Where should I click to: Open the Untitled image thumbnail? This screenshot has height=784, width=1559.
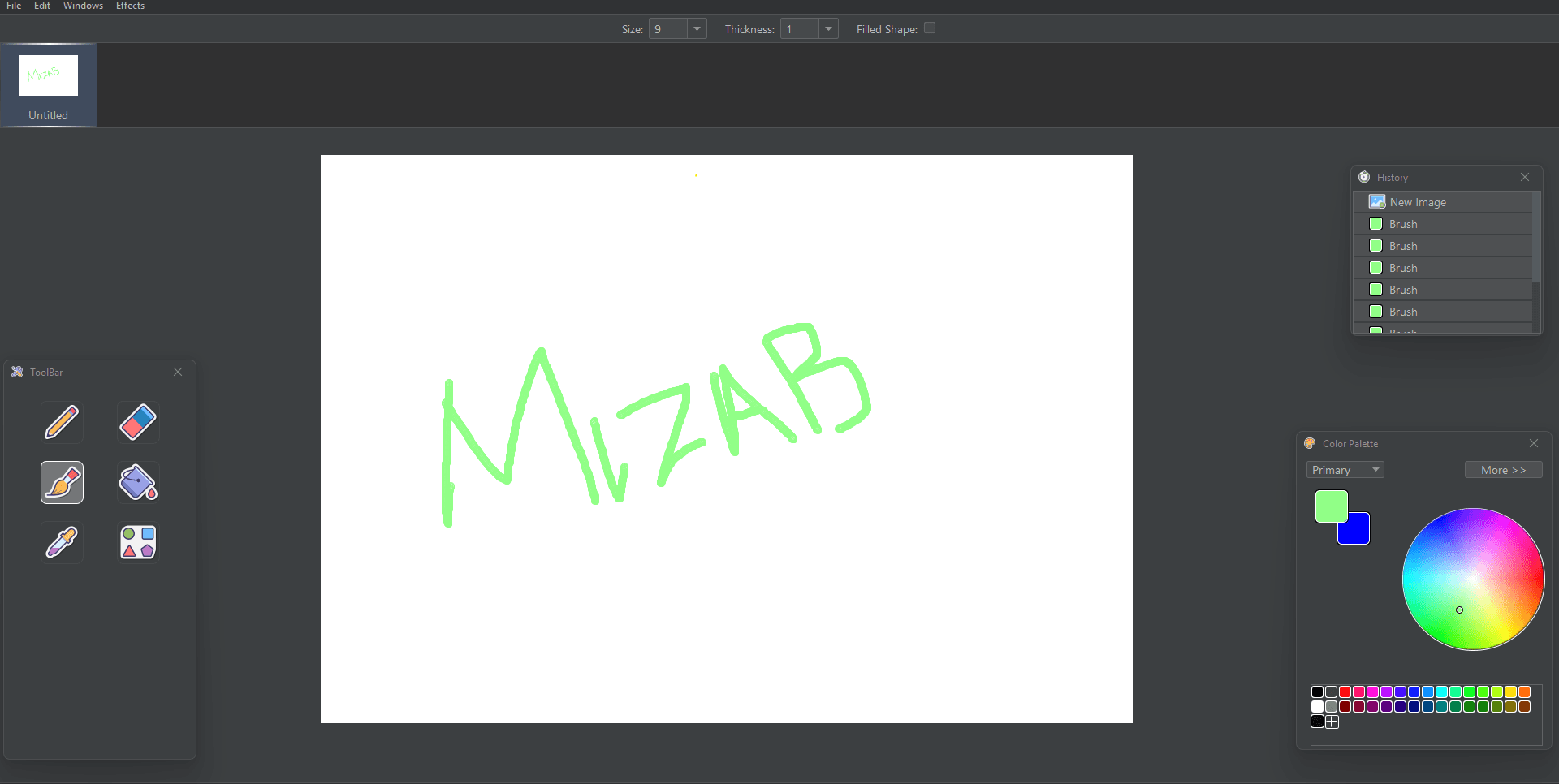[x=49, y=85]
